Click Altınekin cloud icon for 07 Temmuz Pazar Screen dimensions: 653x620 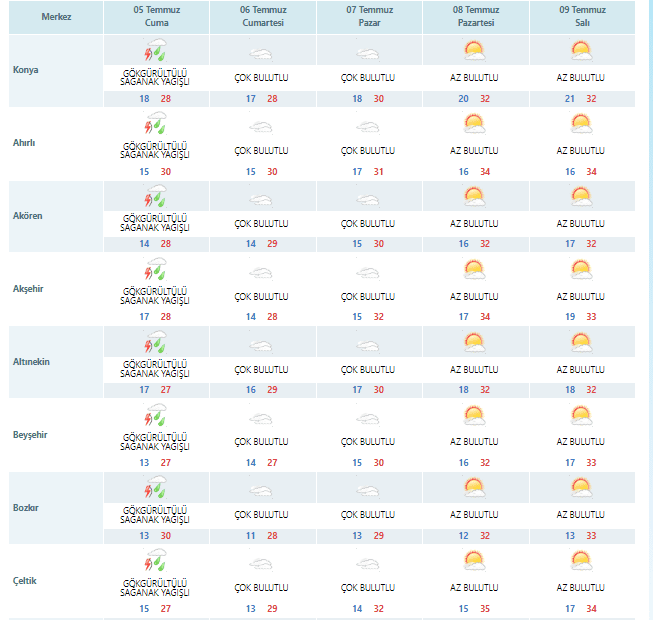367,343
